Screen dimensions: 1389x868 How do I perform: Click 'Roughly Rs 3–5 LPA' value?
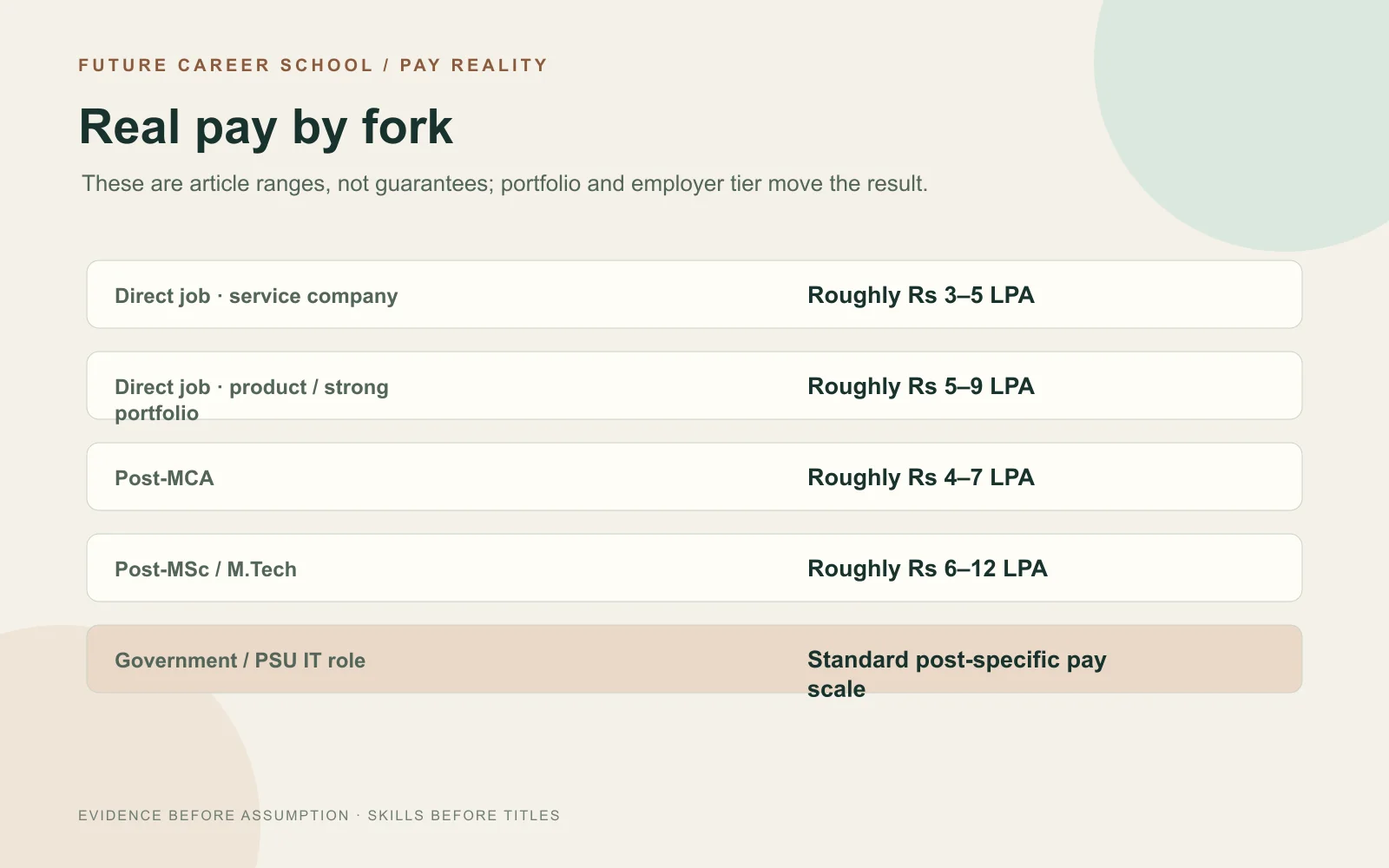click(921, 295)
